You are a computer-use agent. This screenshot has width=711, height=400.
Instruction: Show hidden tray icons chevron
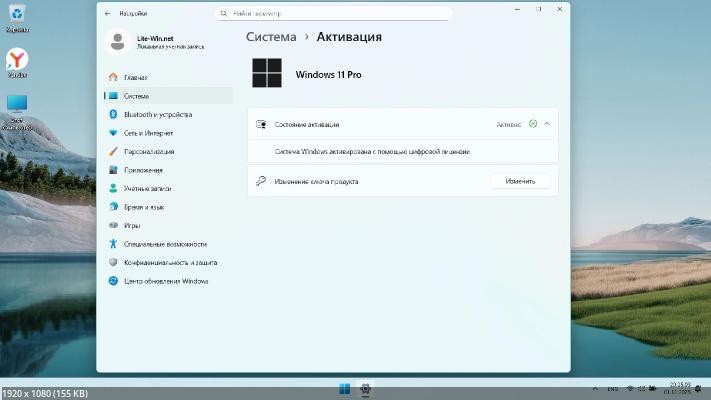coord(594,388)
